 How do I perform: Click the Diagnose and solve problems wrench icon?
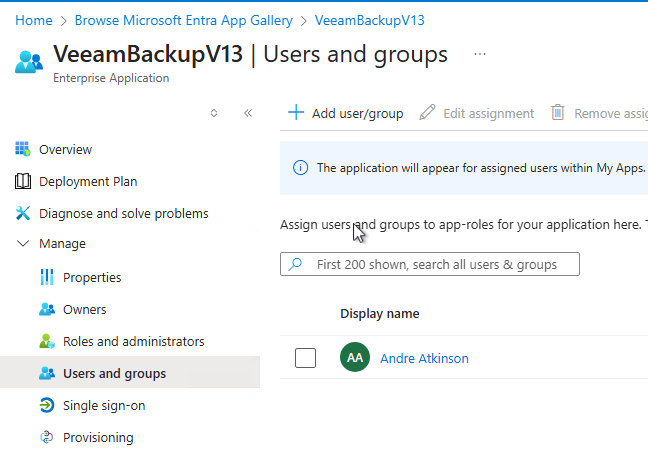23,213
